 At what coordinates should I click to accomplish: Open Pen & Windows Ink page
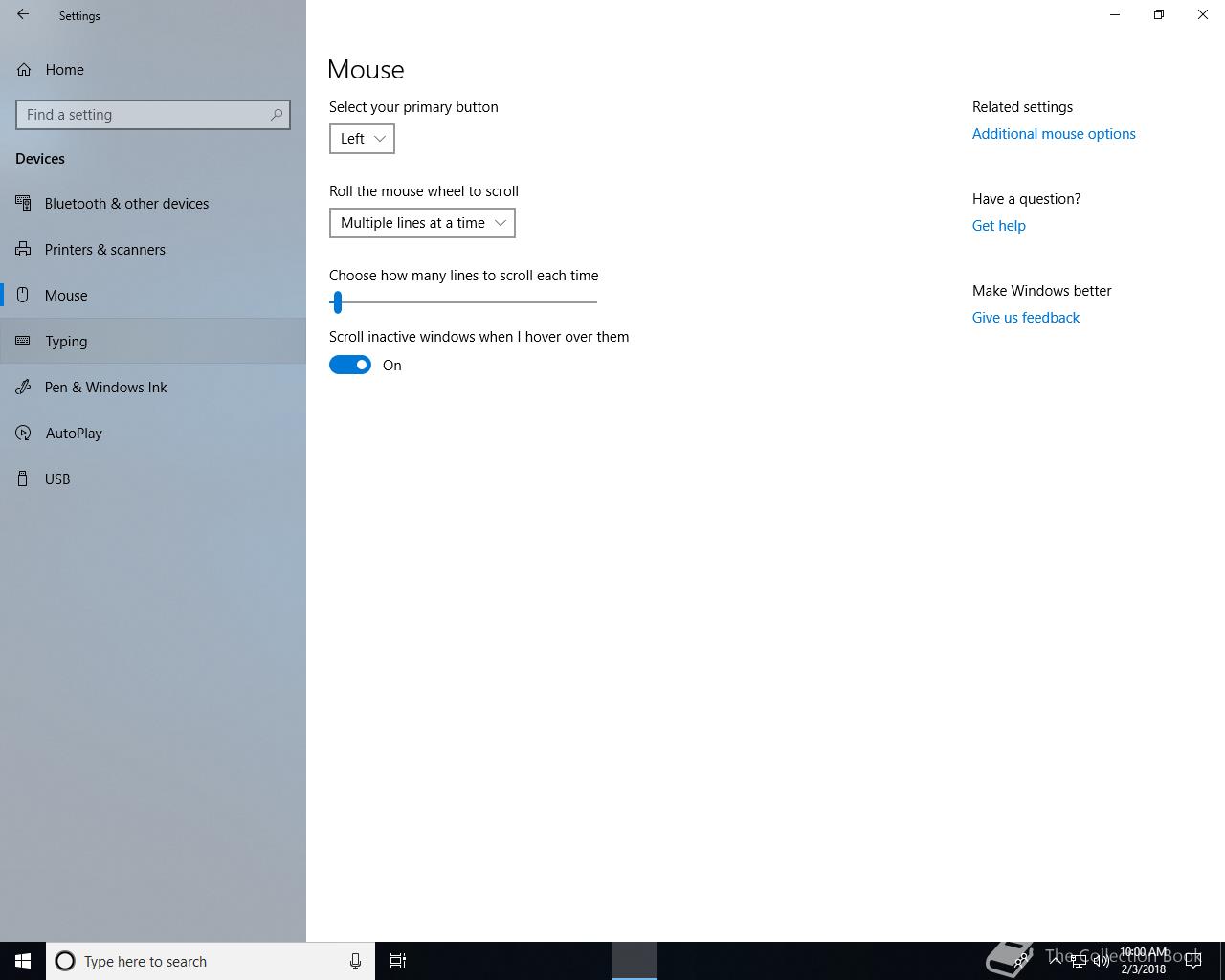(153, 387)
